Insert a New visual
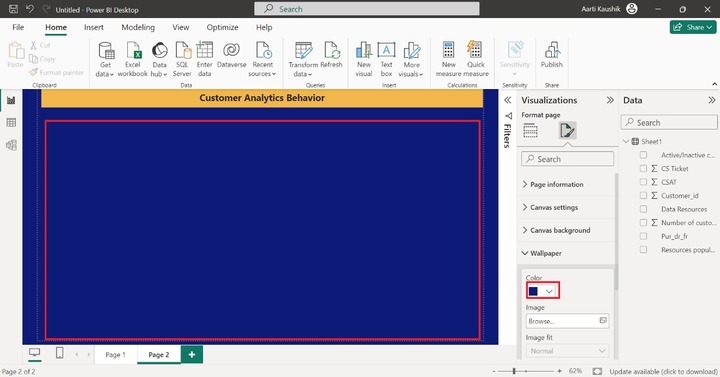This screenshot has width=720, height=377. (x=364, y=59)
